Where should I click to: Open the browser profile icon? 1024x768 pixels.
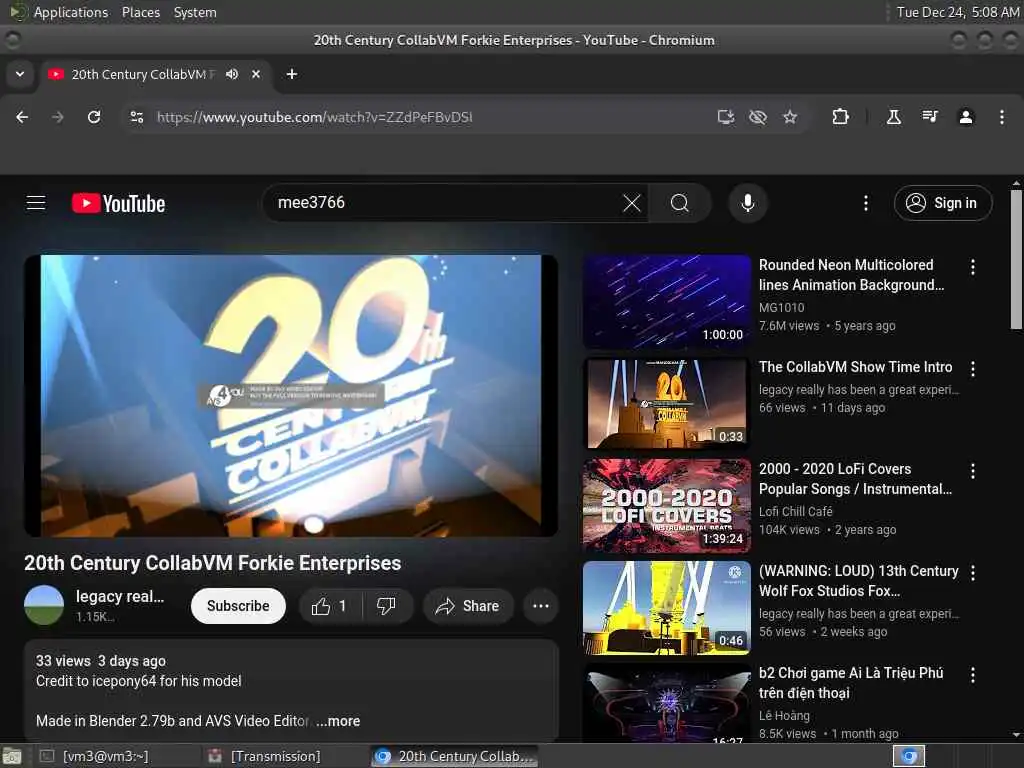tap(966, 117)
